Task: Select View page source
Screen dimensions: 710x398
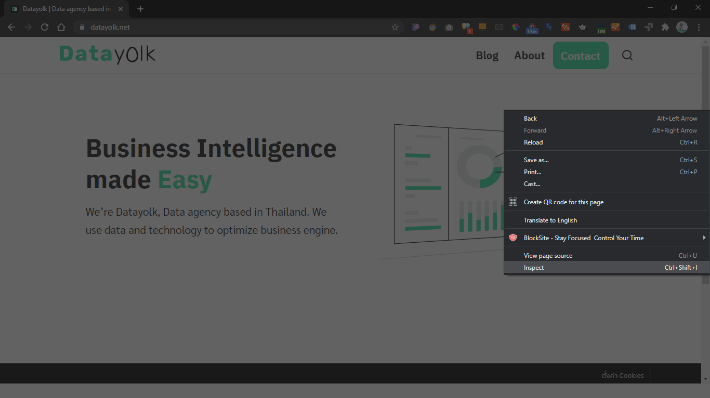Action: [x=607, y=256]
